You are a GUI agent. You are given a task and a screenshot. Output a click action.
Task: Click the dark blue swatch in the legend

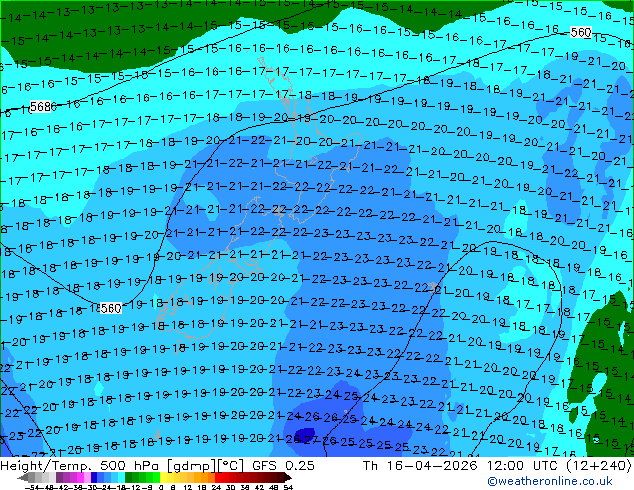[x=94, y=477]
